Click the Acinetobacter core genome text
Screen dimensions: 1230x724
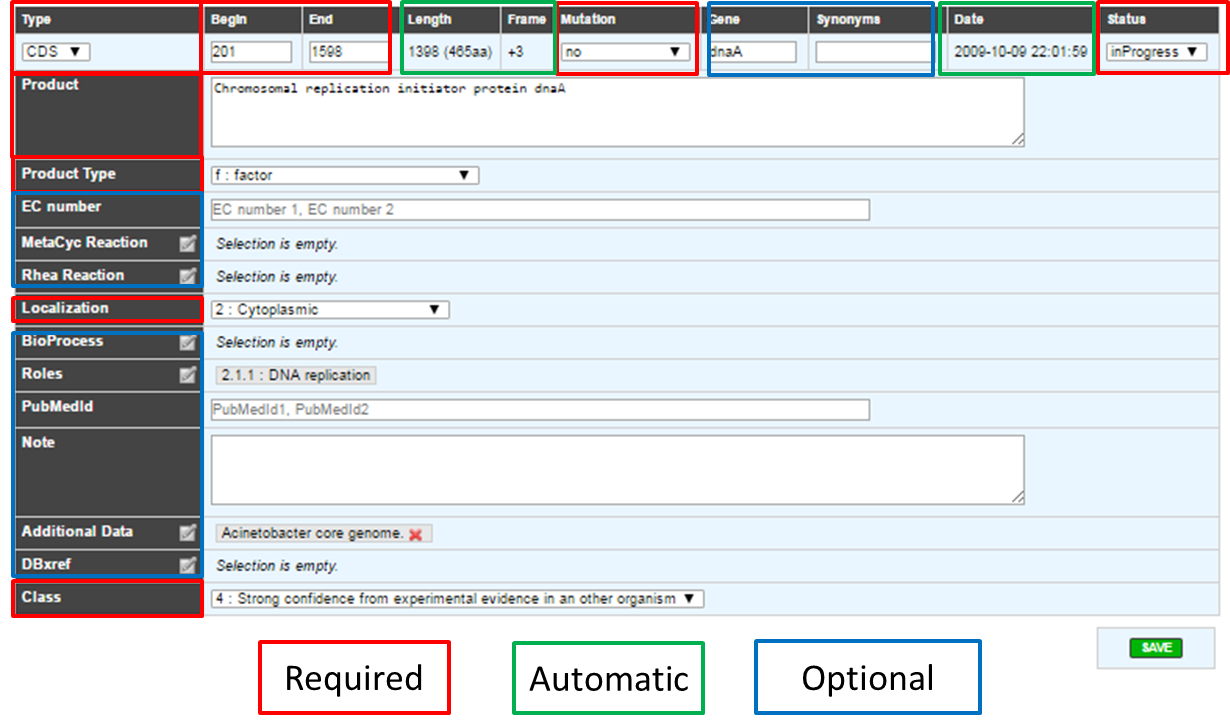pos(313,534)
